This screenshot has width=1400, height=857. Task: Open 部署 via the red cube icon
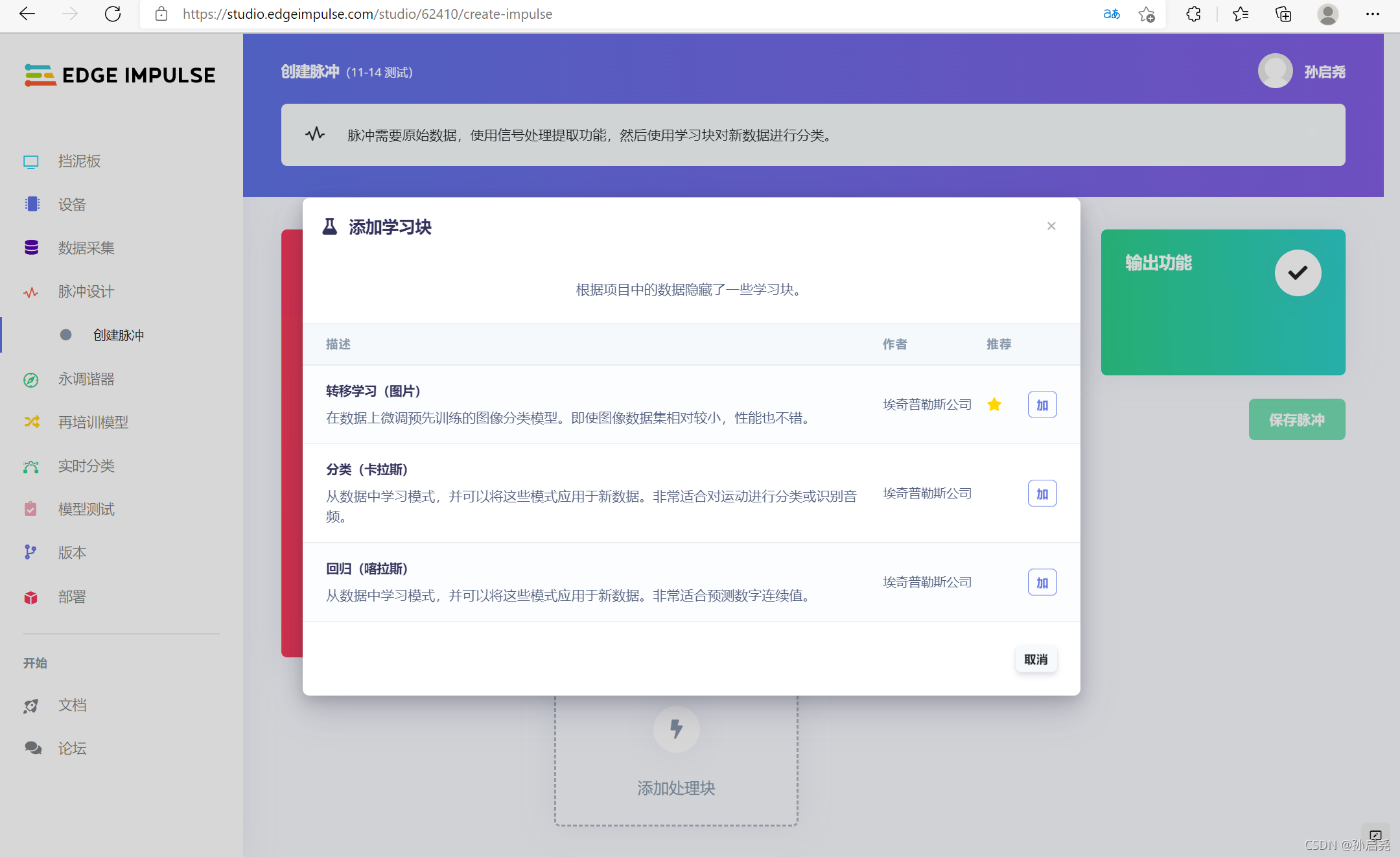pos(31,597)
